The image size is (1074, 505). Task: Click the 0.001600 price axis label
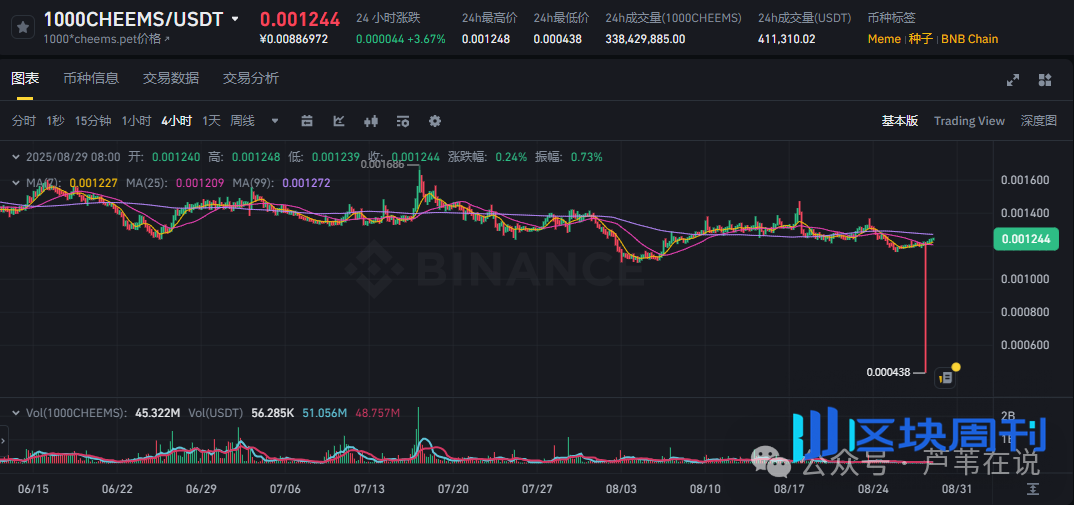click(1025, 180)
